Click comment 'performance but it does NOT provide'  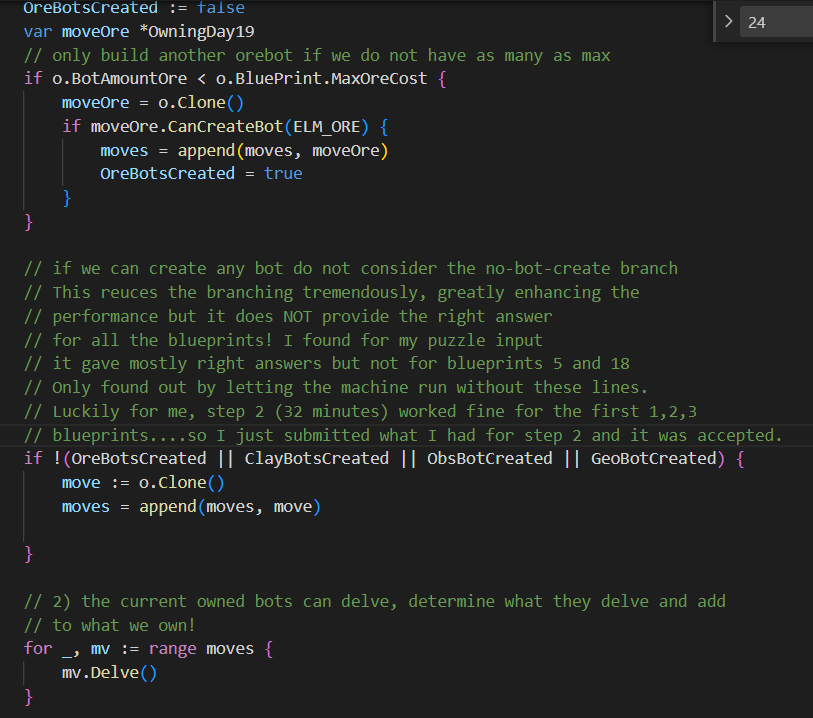click(288, 316)
